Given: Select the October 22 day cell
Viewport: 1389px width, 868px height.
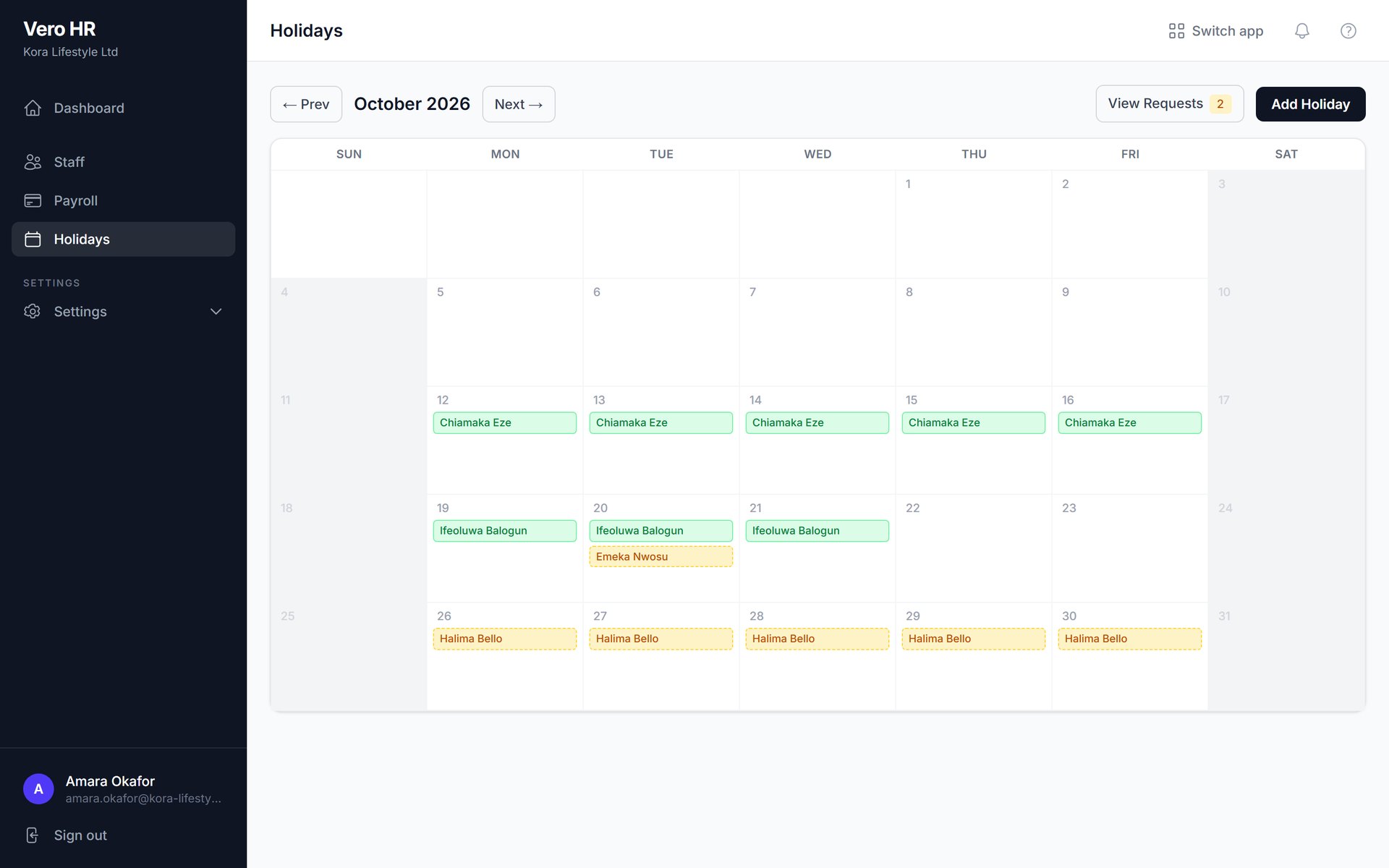Looking at the screenshot, I should coord(974,548).
